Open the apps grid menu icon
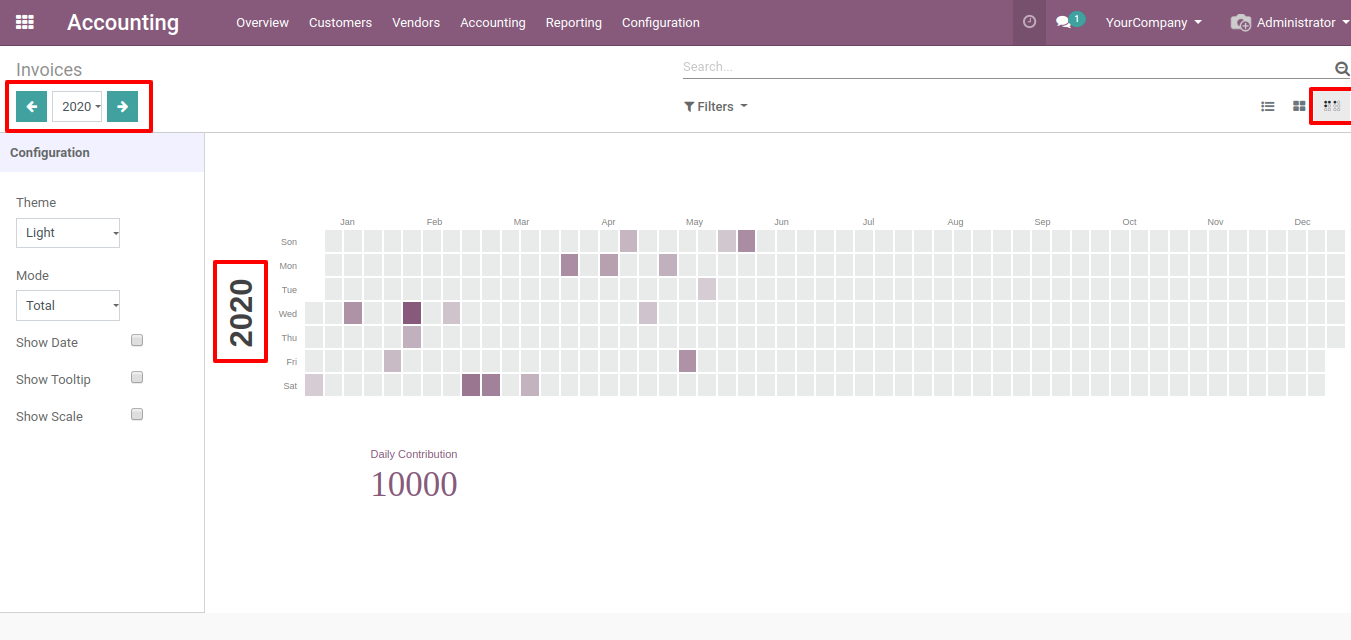Viewport: 1351px width, 640px height. 25,22
